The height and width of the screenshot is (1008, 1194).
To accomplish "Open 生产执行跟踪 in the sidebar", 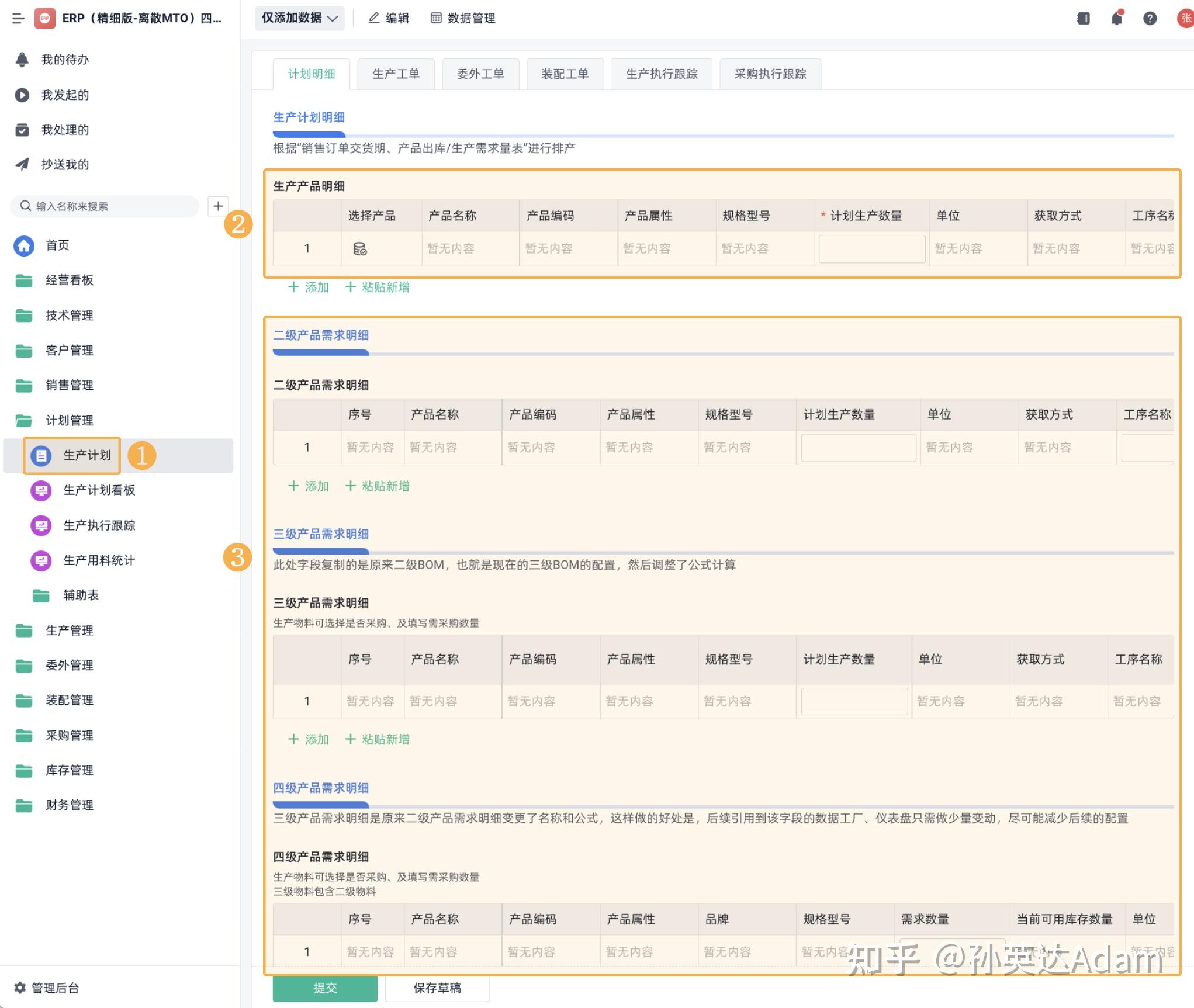I will (x=99, y=525).
